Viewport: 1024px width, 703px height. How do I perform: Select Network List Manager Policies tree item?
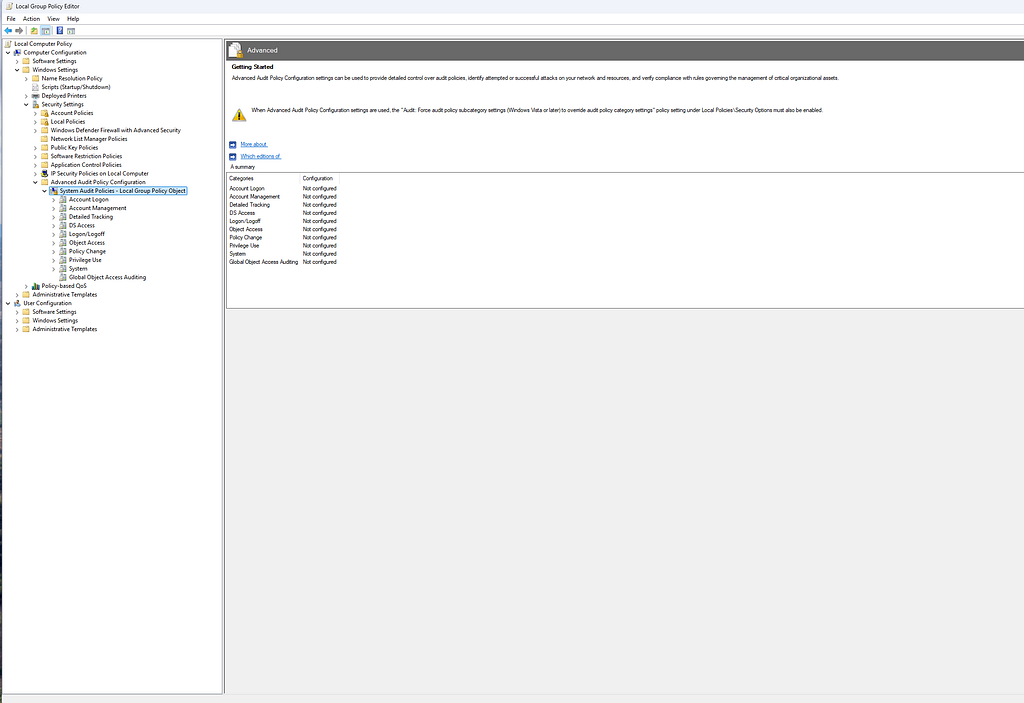tap(89, 139)
